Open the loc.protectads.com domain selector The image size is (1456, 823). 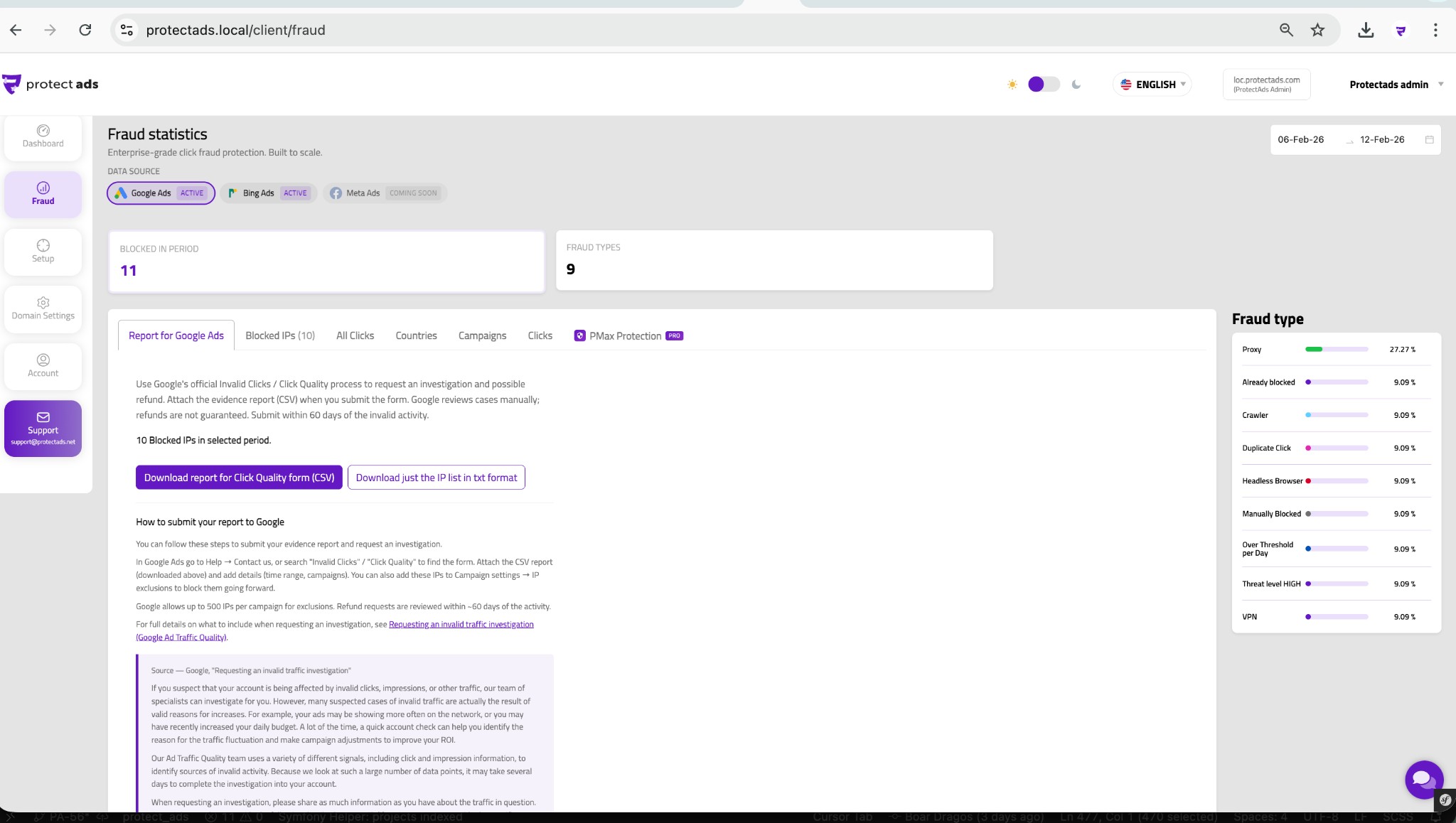tap(1266, 84)
